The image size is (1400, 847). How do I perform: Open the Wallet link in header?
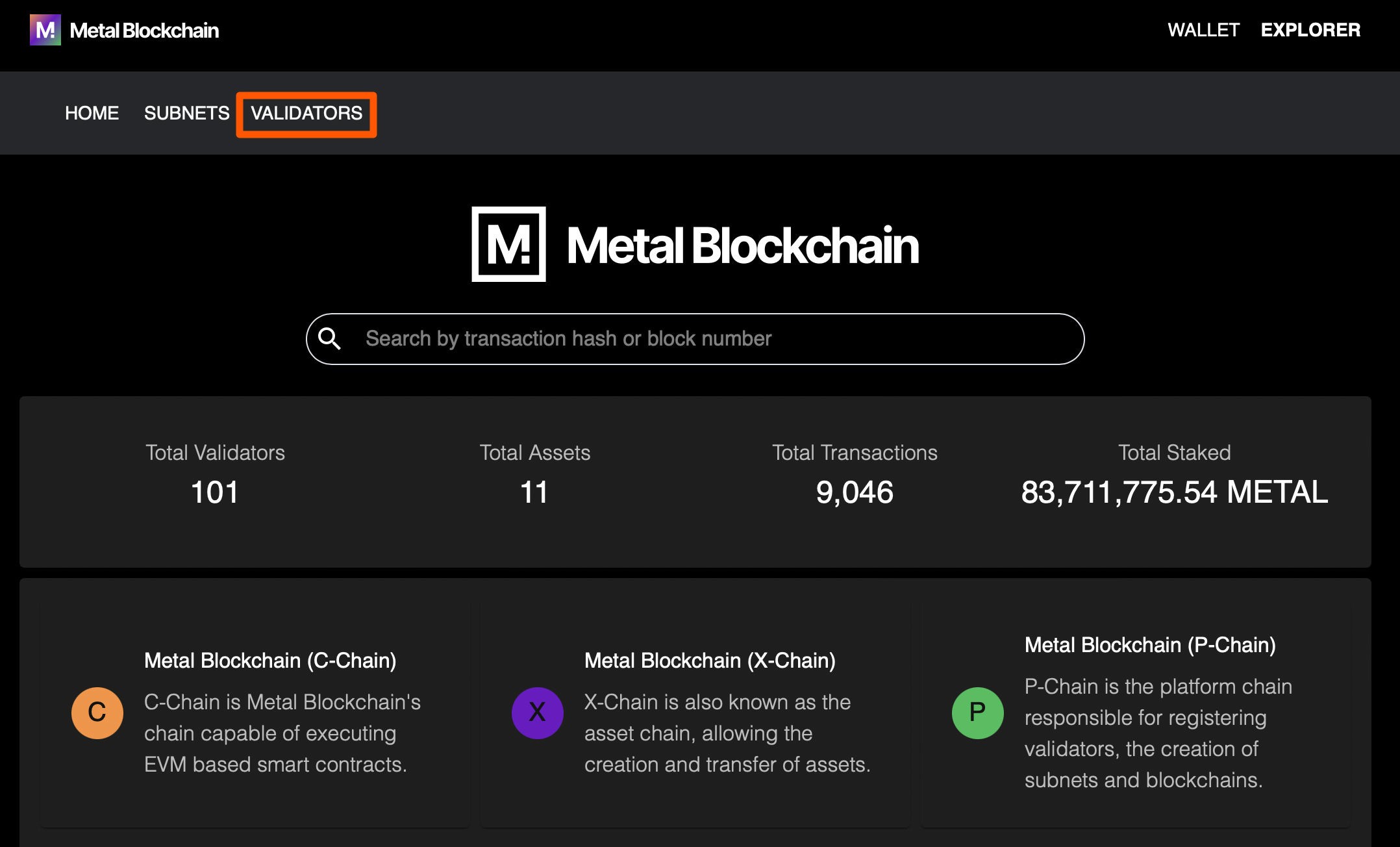1203,30
